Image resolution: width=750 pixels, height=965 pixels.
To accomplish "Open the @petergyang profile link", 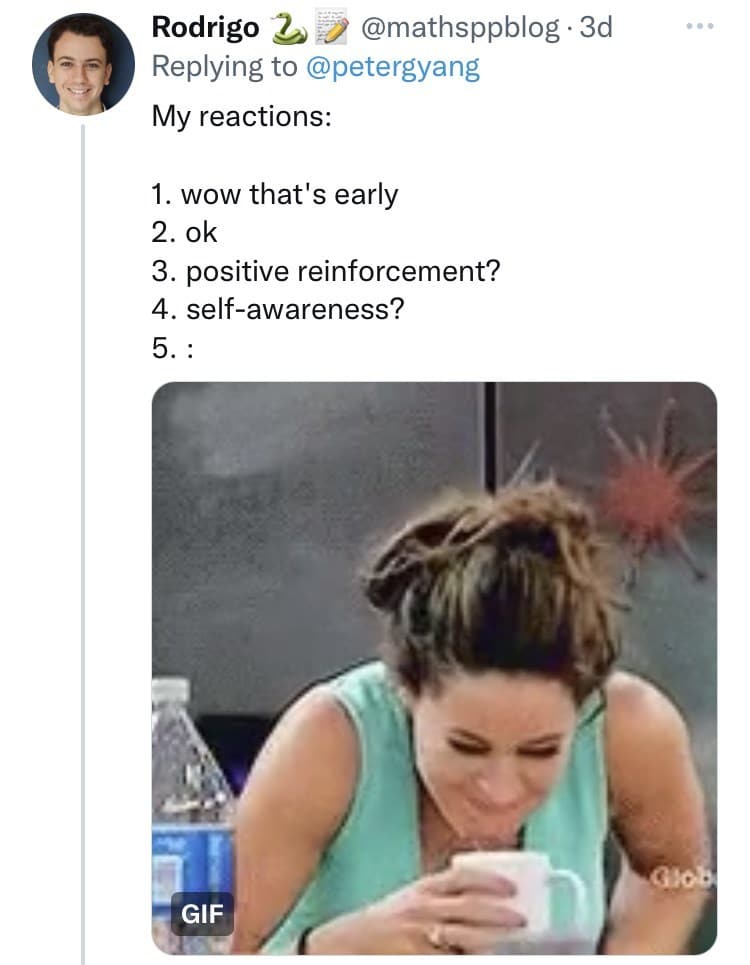I will click(x=392, y=66).
